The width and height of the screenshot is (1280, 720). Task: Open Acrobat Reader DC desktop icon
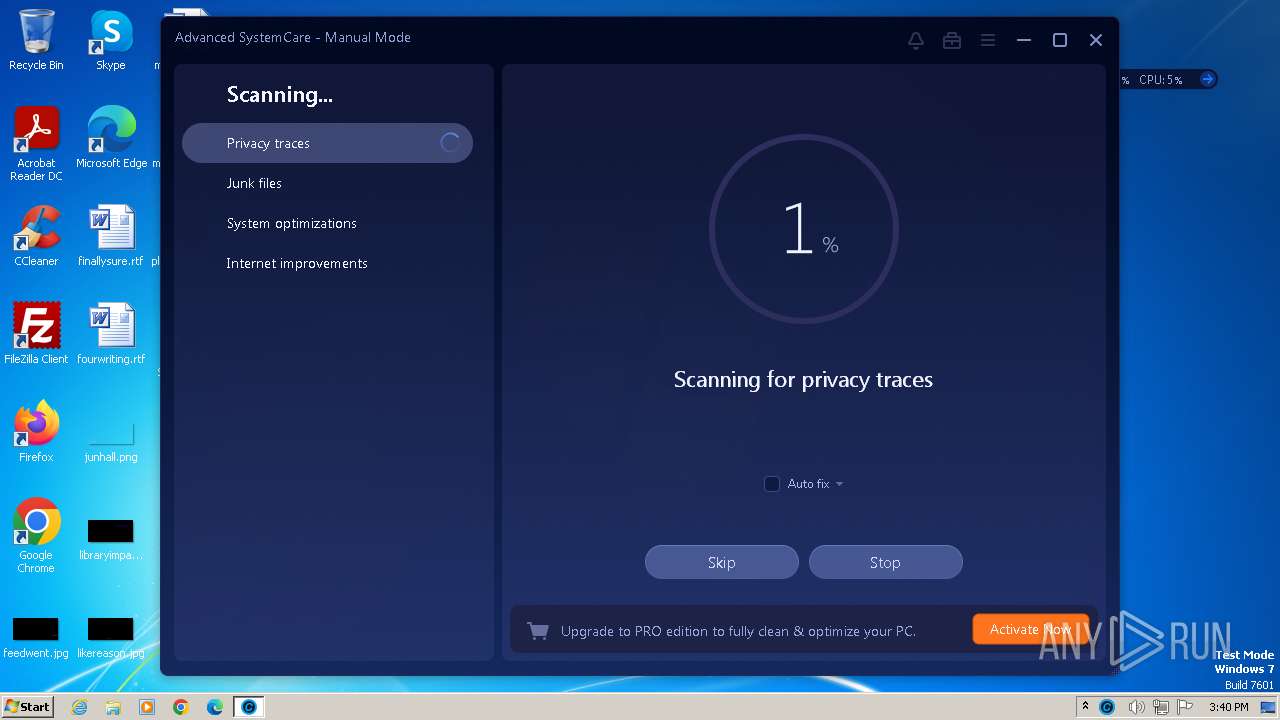pos(36,144)
